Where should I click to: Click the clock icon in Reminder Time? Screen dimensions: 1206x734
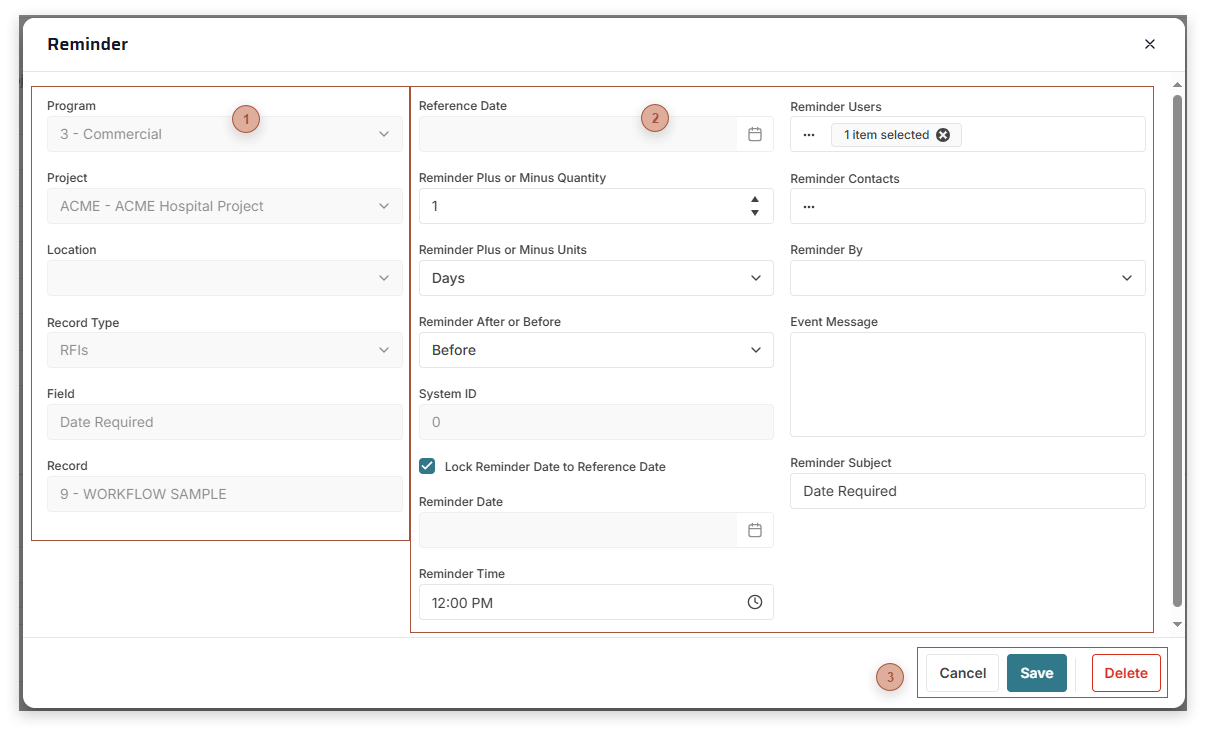click(755, 602)
